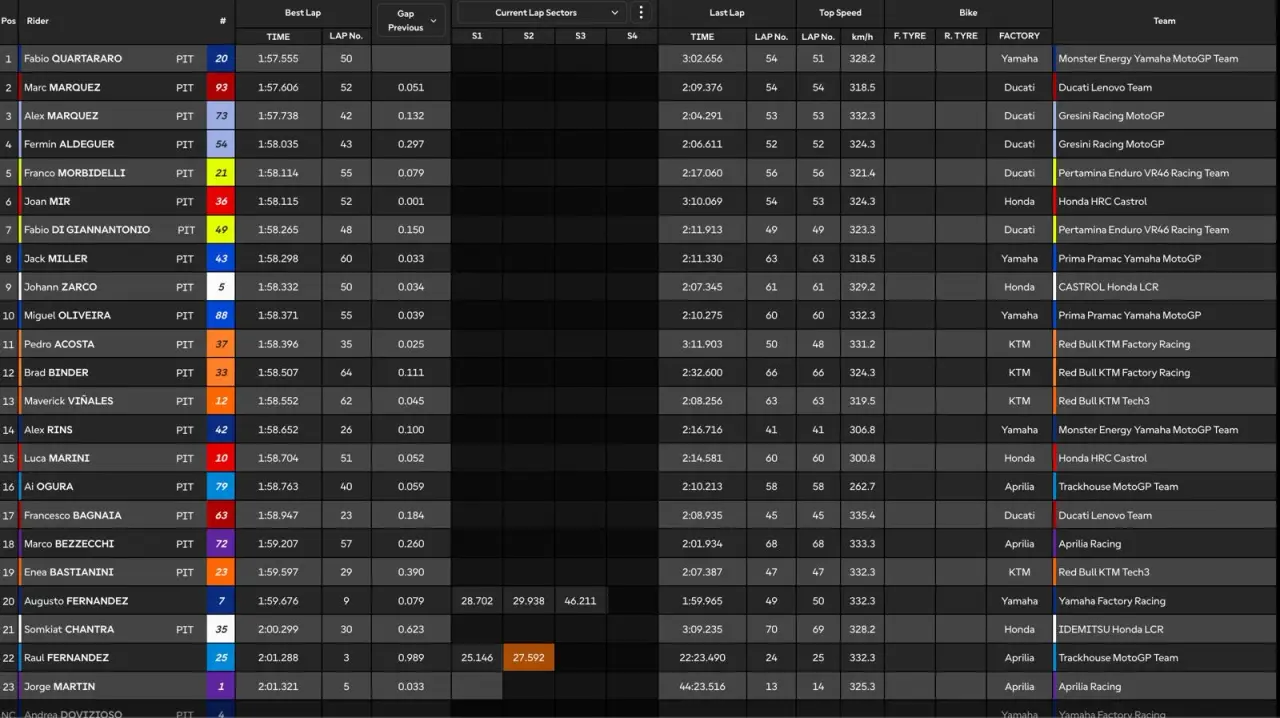
Task: Click team name CASTROL Honda LCR
Action: click(1108, 287)
